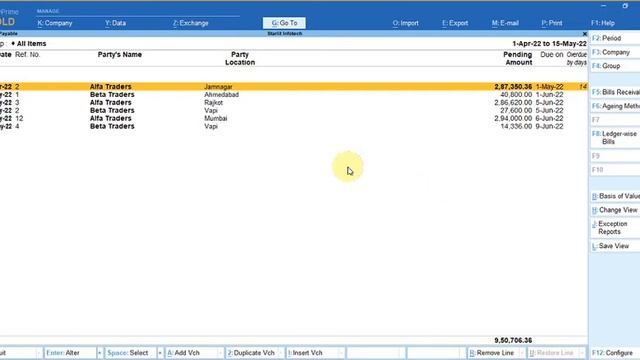Click H: Change View
This screenshot has width=640, height=360.
(615, 210)
